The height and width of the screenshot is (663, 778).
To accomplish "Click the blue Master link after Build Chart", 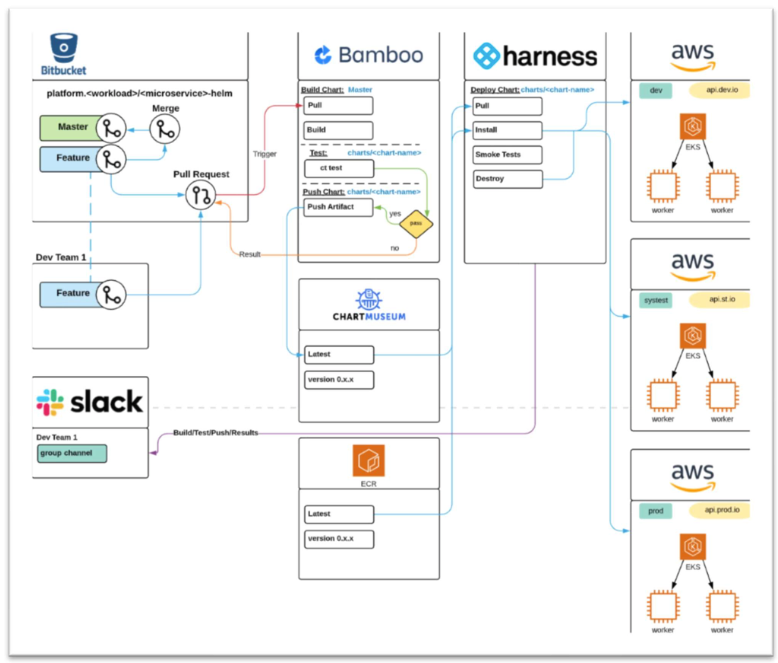I will pos(360,90).
